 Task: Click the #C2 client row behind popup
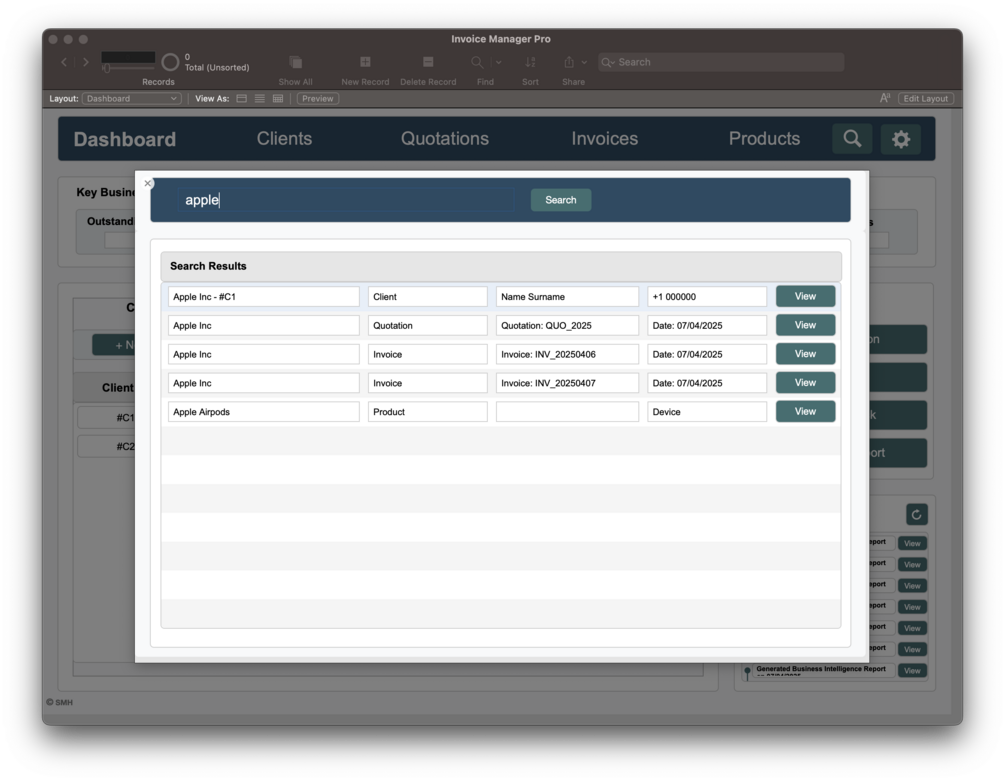pos(106,446)
